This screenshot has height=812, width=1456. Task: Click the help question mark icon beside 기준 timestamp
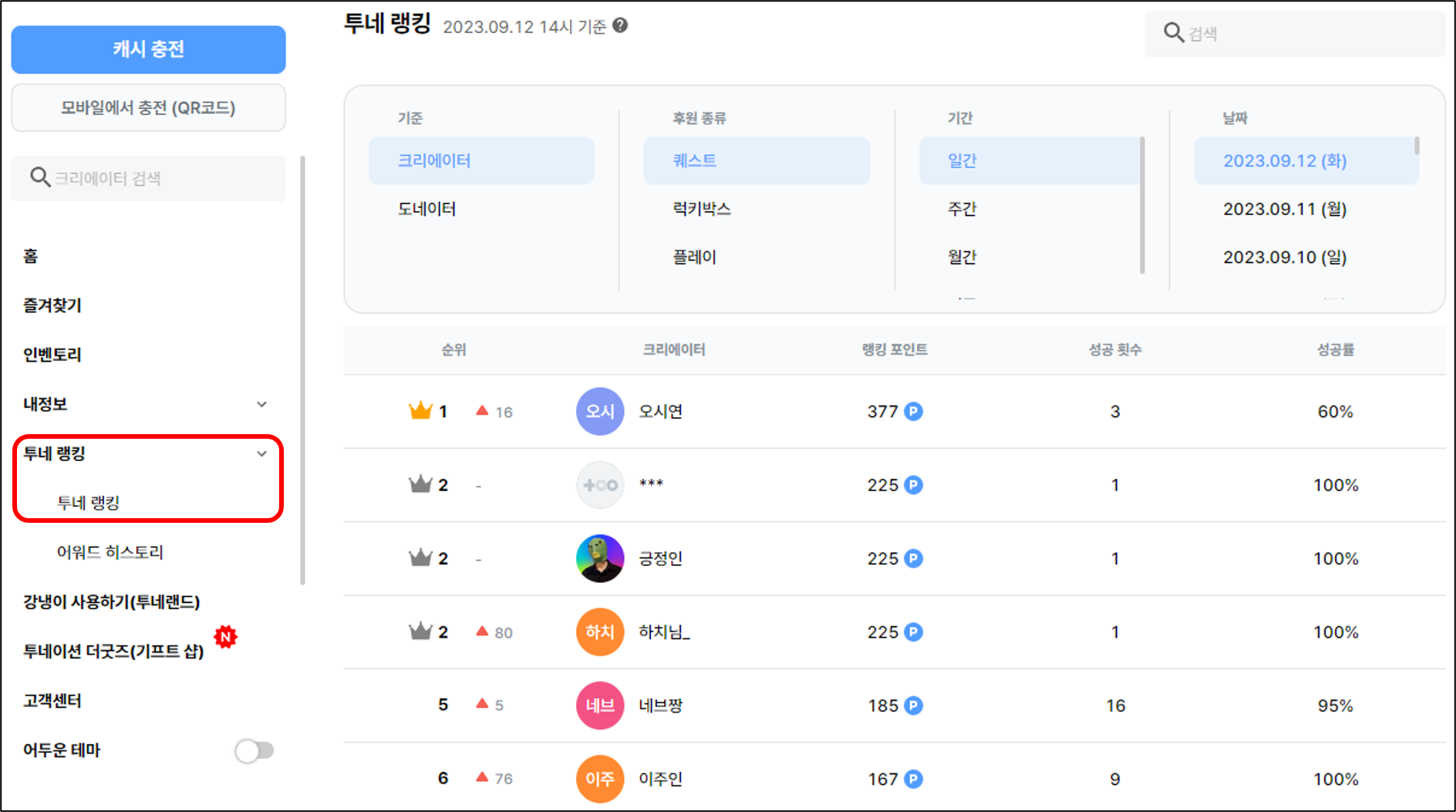click(x=620, y=25)
